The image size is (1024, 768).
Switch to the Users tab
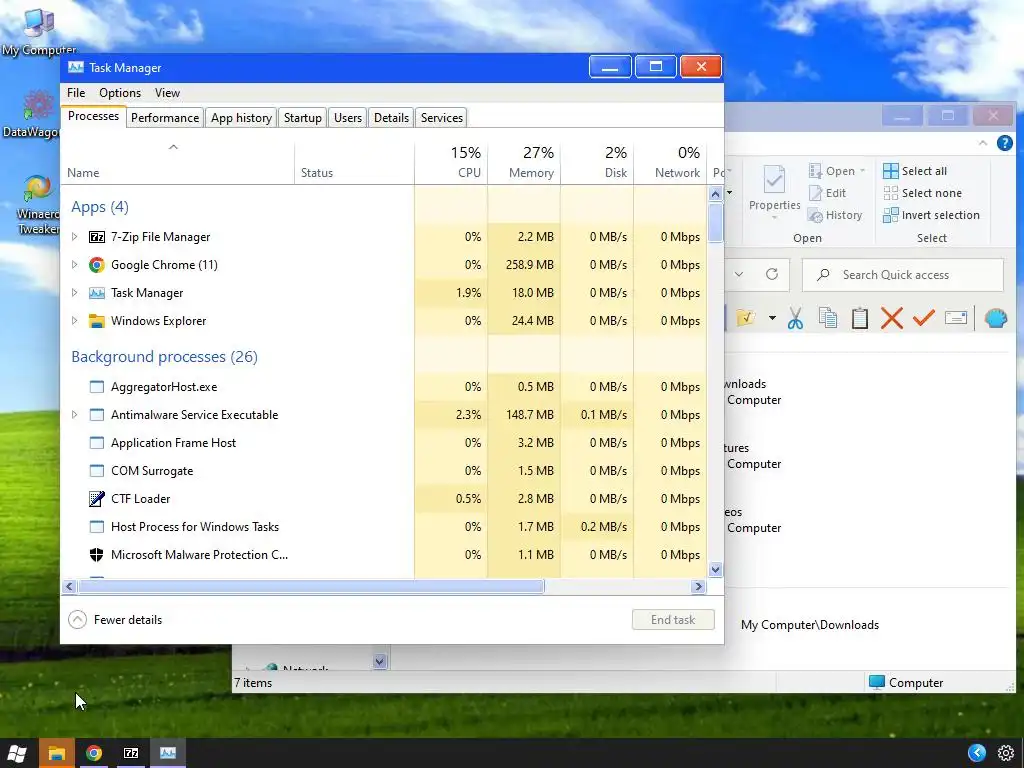point(347,118)
